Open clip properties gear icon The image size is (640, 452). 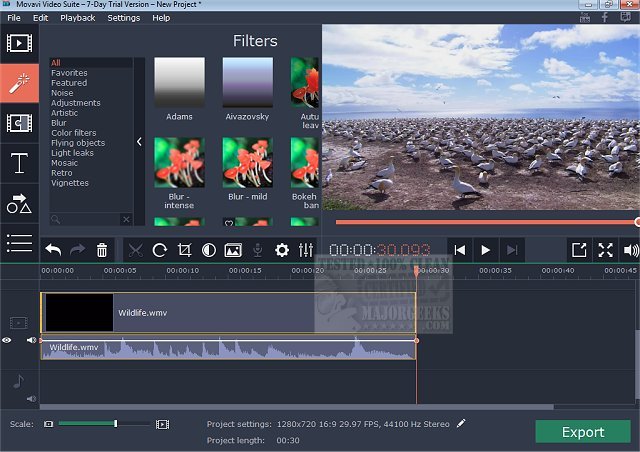282,250
